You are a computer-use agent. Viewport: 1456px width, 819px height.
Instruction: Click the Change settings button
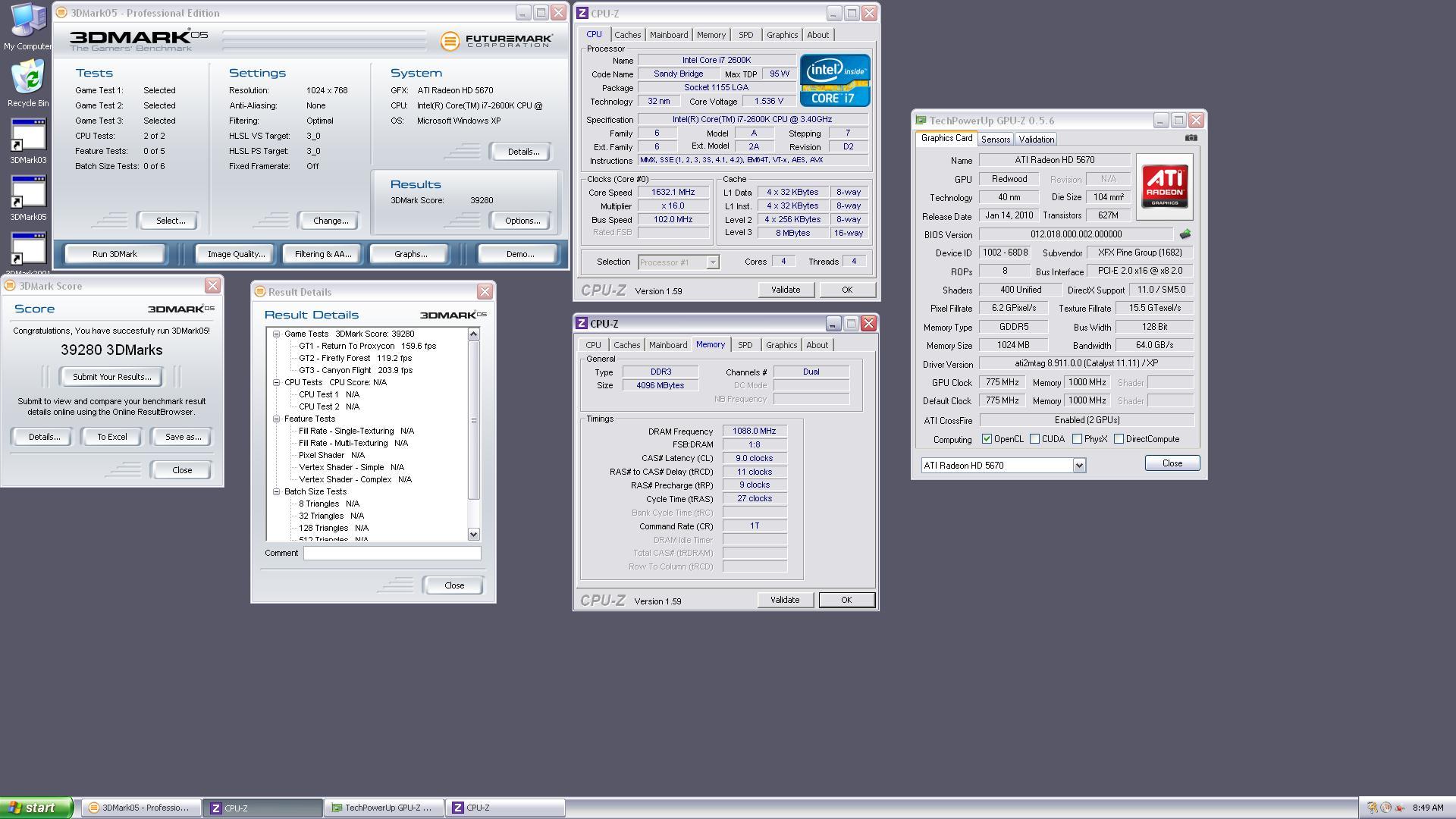pyautogui.click(x=331, y=221)
